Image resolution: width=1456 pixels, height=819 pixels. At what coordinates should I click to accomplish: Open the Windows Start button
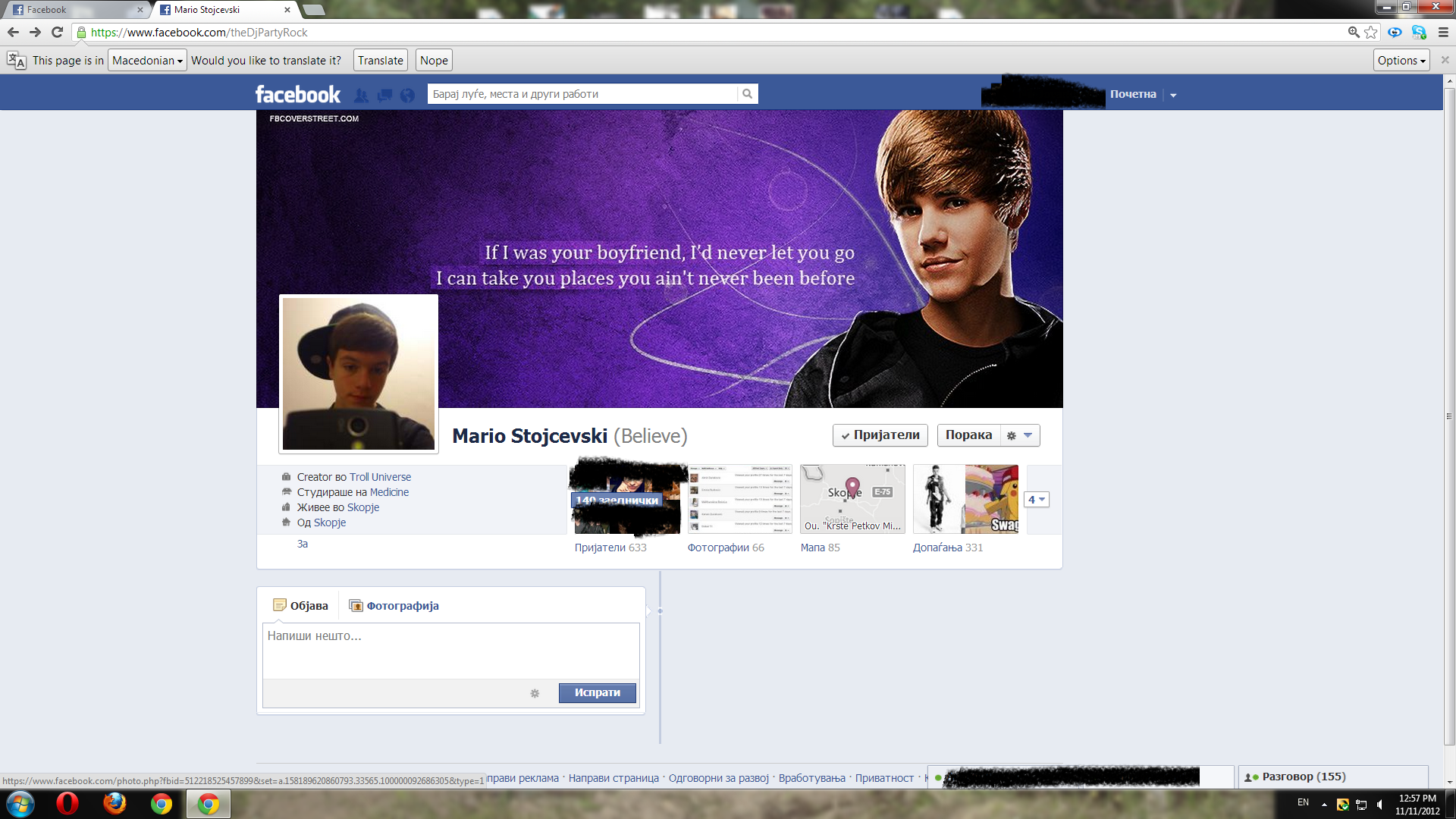point(20,804)
